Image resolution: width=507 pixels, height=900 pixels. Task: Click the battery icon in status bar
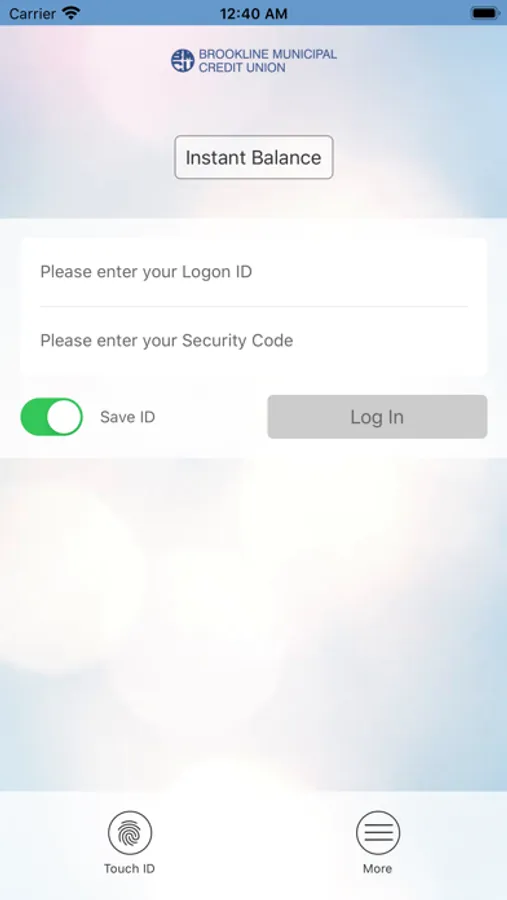485,13
